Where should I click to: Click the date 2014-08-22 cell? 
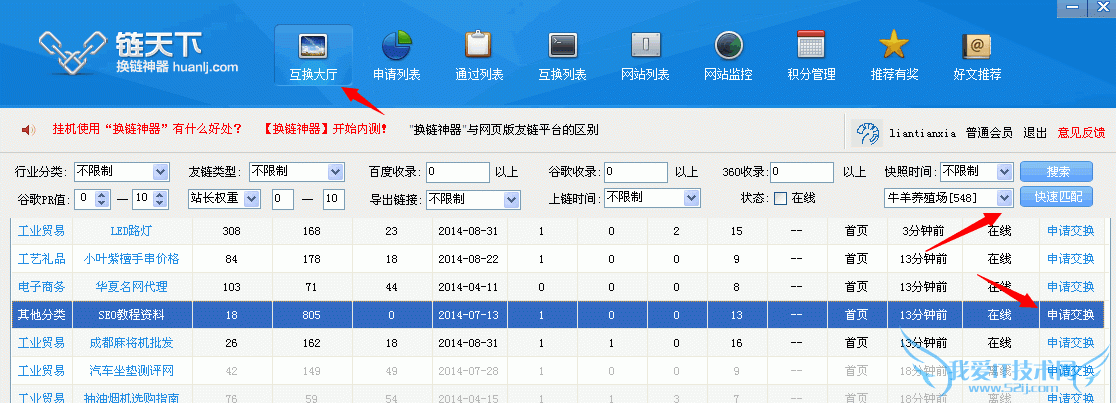click(468, 259)
